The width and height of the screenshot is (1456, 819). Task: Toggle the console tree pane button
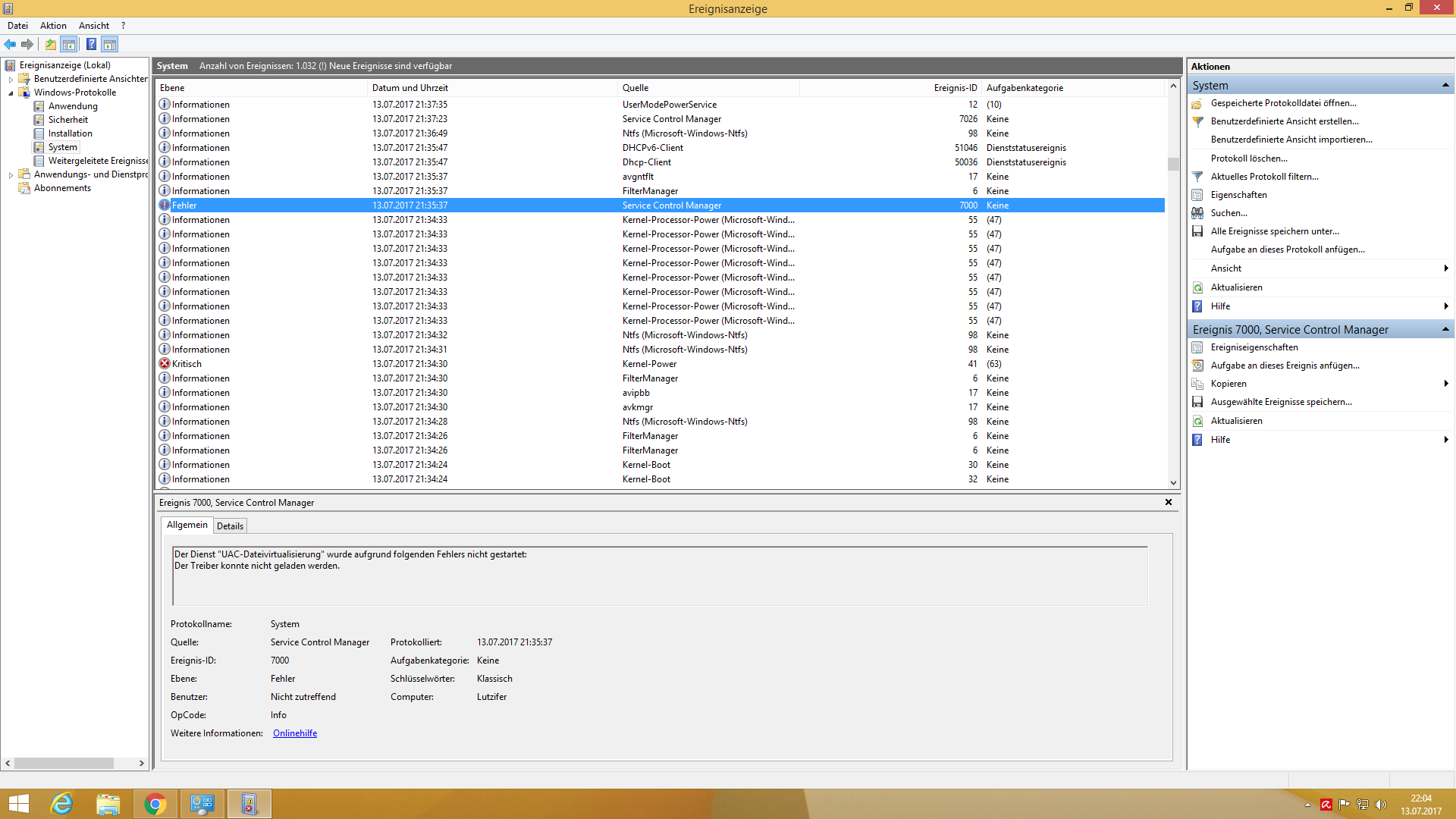click(69, 44)
